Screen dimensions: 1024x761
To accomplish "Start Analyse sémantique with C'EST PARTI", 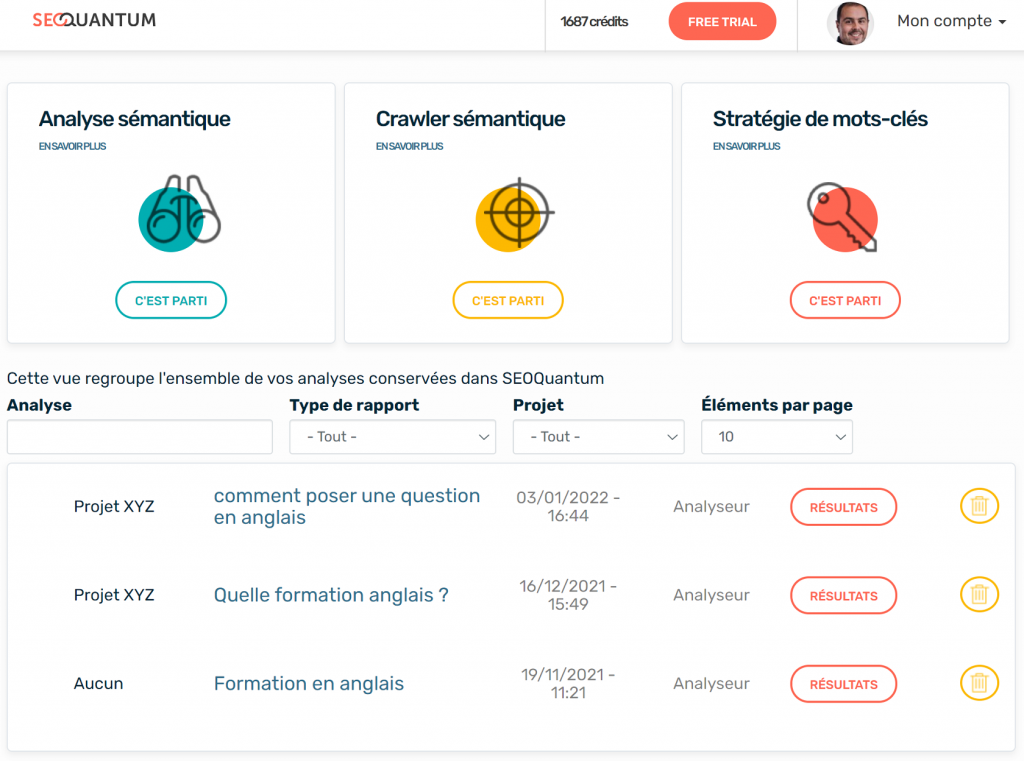I will click(171, 300).
